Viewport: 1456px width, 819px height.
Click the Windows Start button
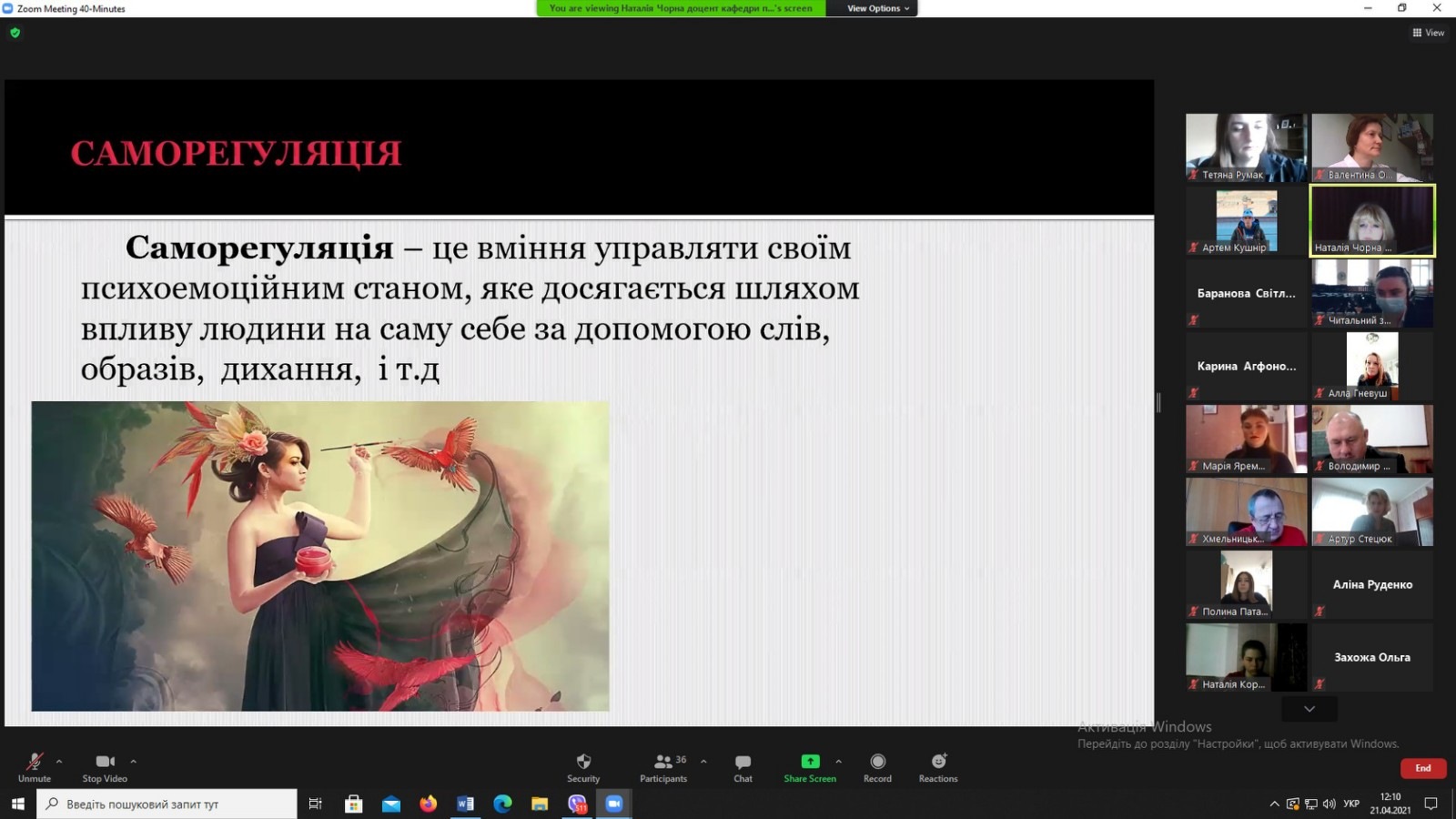coord(17,804)
